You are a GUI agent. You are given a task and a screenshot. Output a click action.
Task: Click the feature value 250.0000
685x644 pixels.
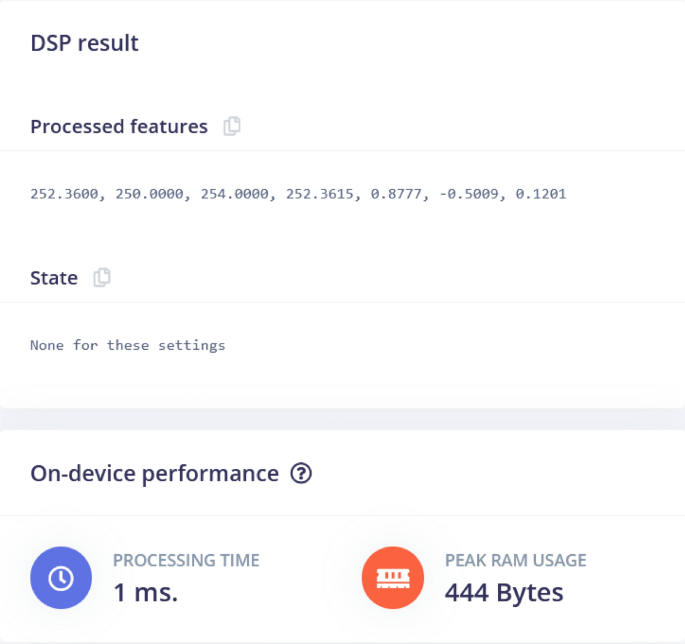(150, 194)
